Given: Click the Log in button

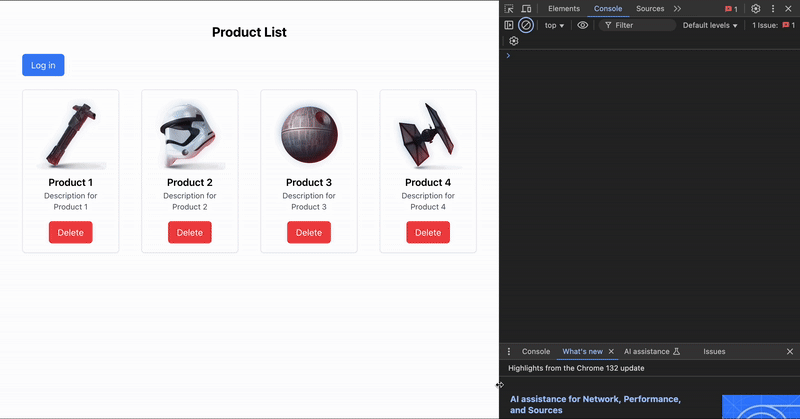Looking at the screenshot, I should (x=43, y=66).
